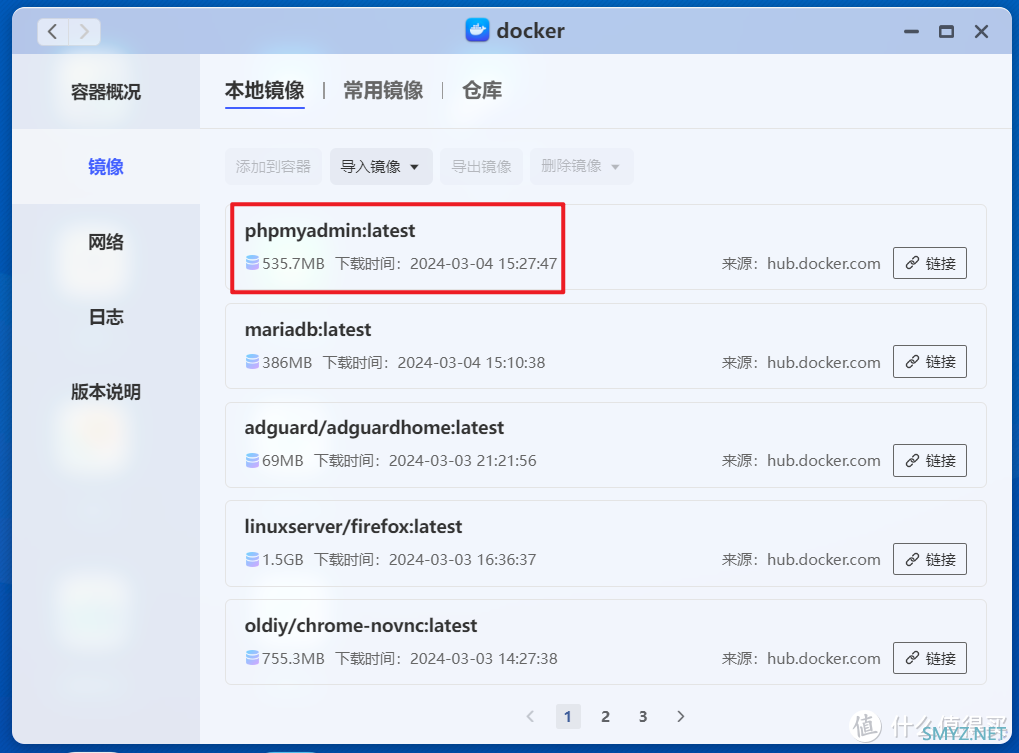Click 链接 for adguard/adguardhome:latest
The image size is (1019, 753).
929,461
